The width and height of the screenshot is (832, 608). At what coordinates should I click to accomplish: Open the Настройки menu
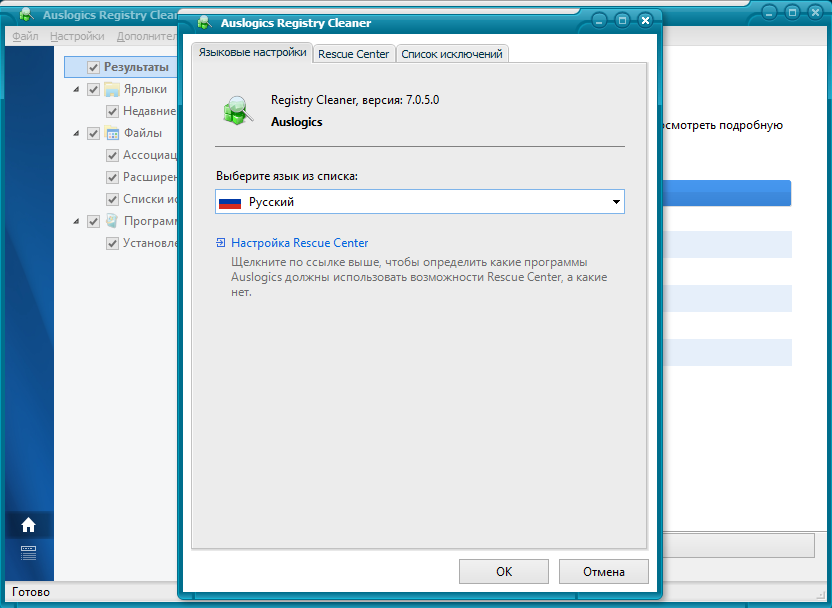pos(77,36)
